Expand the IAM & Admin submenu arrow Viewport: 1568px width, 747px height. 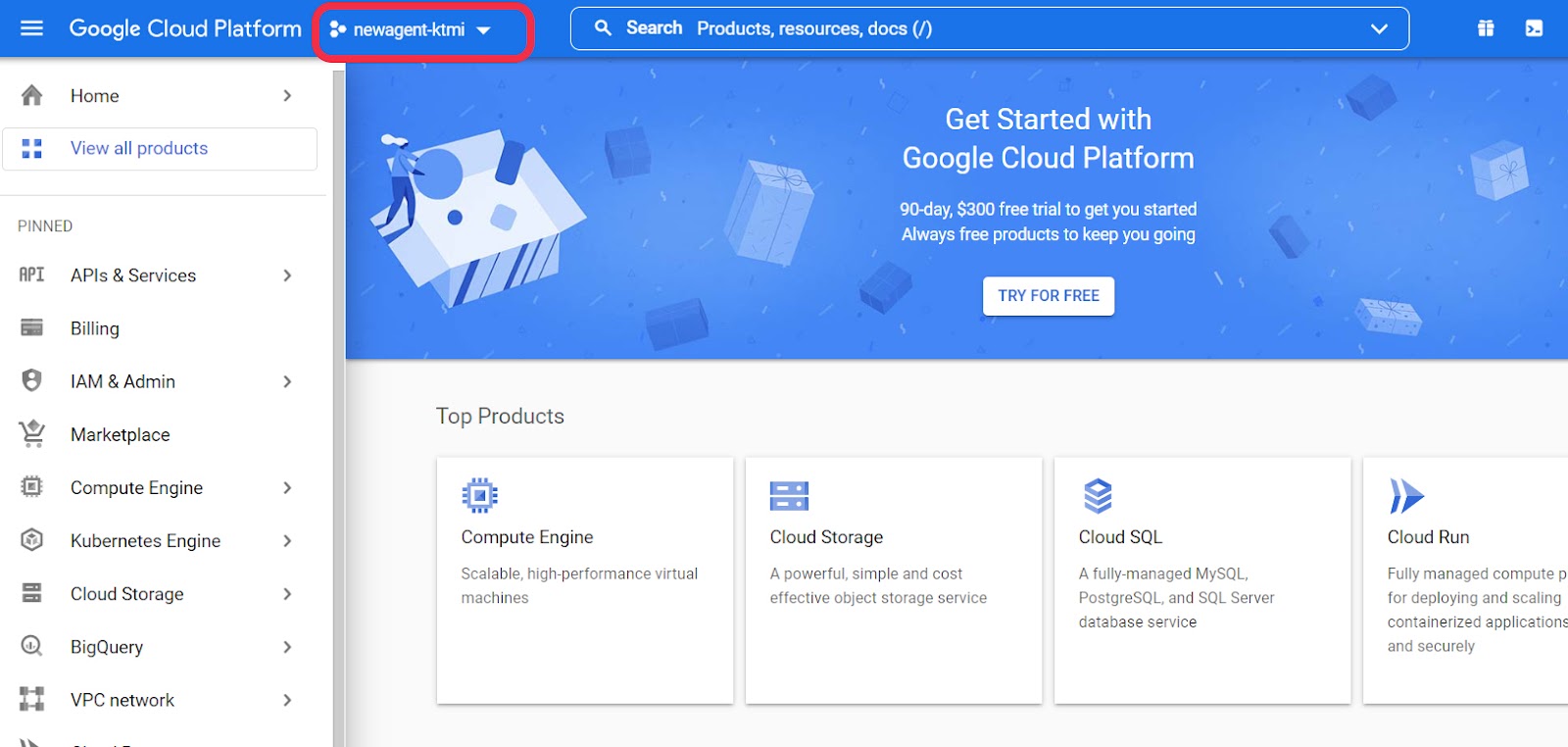coord(287,381)
